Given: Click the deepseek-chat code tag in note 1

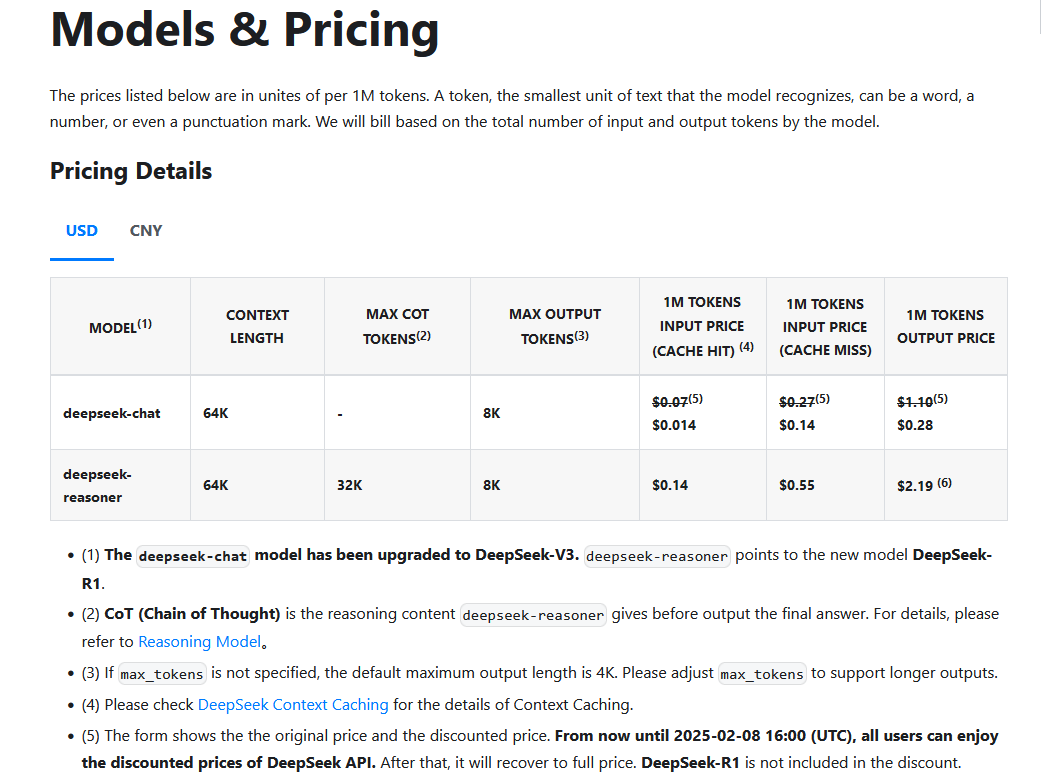Looking at the screenshot, I should tap(193, 556).
